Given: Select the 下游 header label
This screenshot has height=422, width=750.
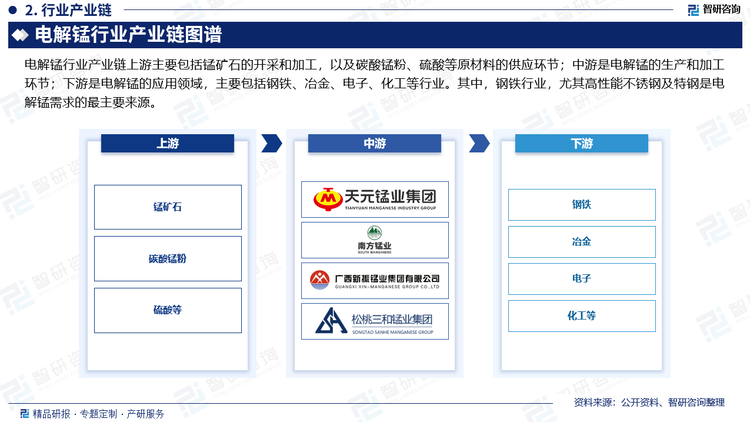Looking at the screenshot, I should click(582, 143).
